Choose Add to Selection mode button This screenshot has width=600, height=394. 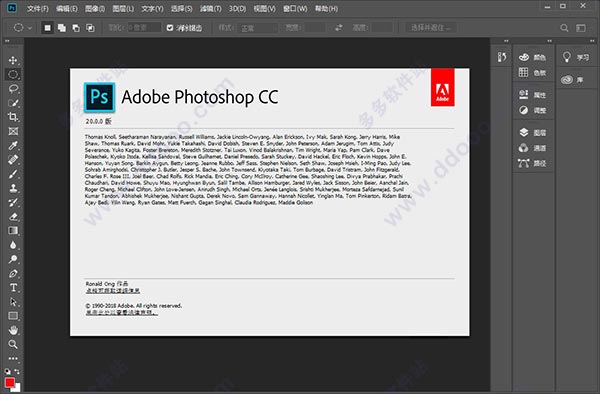tap(62, 28)
